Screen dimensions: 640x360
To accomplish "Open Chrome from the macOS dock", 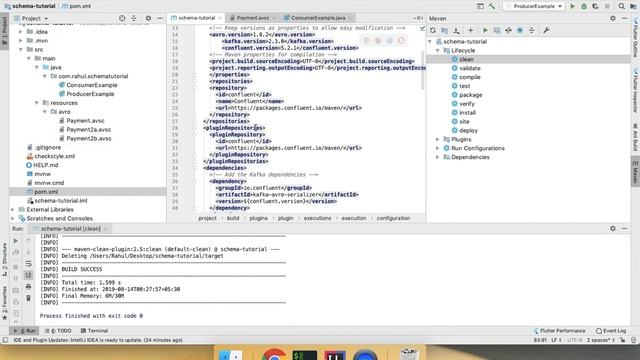I will (274, 356).
